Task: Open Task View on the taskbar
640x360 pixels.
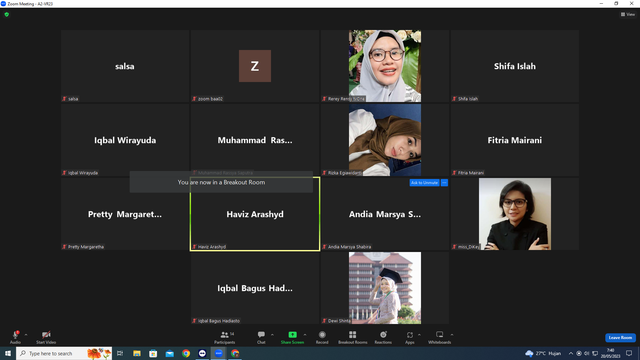Action: pos(120,353)
